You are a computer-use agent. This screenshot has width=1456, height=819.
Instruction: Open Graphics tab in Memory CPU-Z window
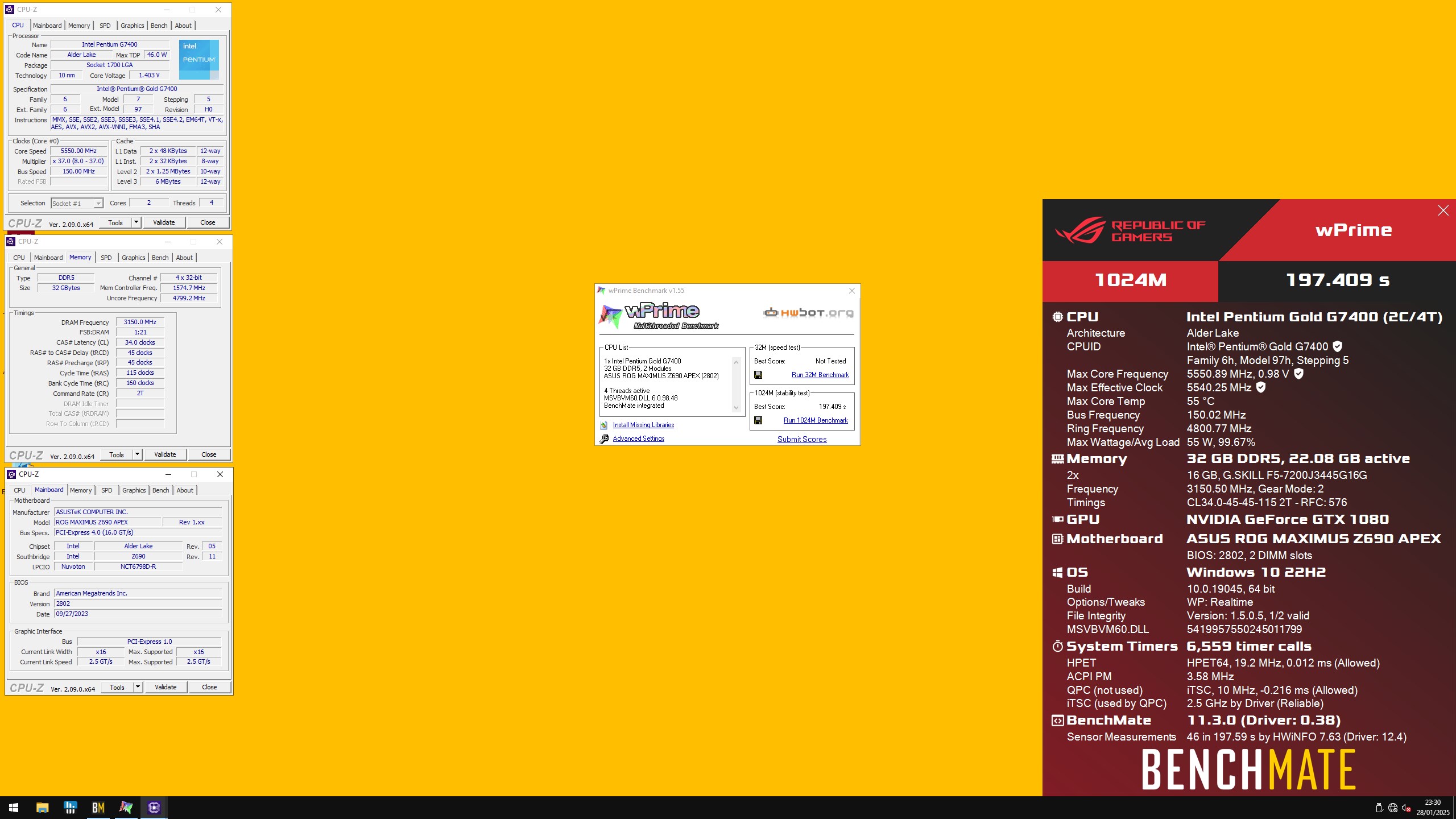coord(134,258)
